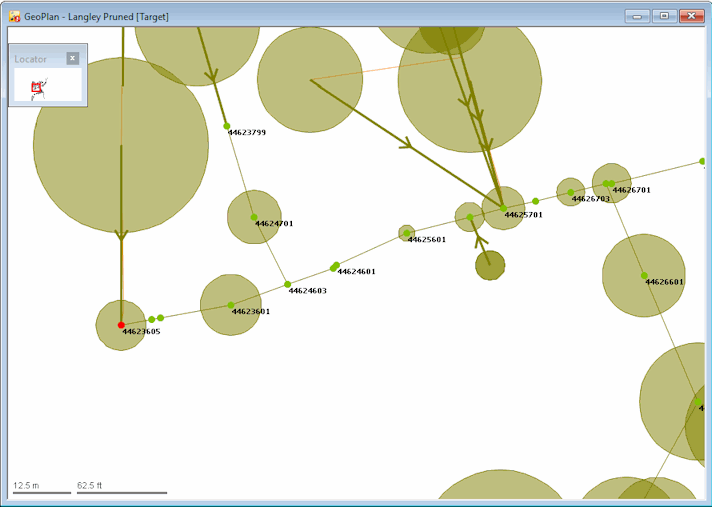Select node 44623799

227,126
